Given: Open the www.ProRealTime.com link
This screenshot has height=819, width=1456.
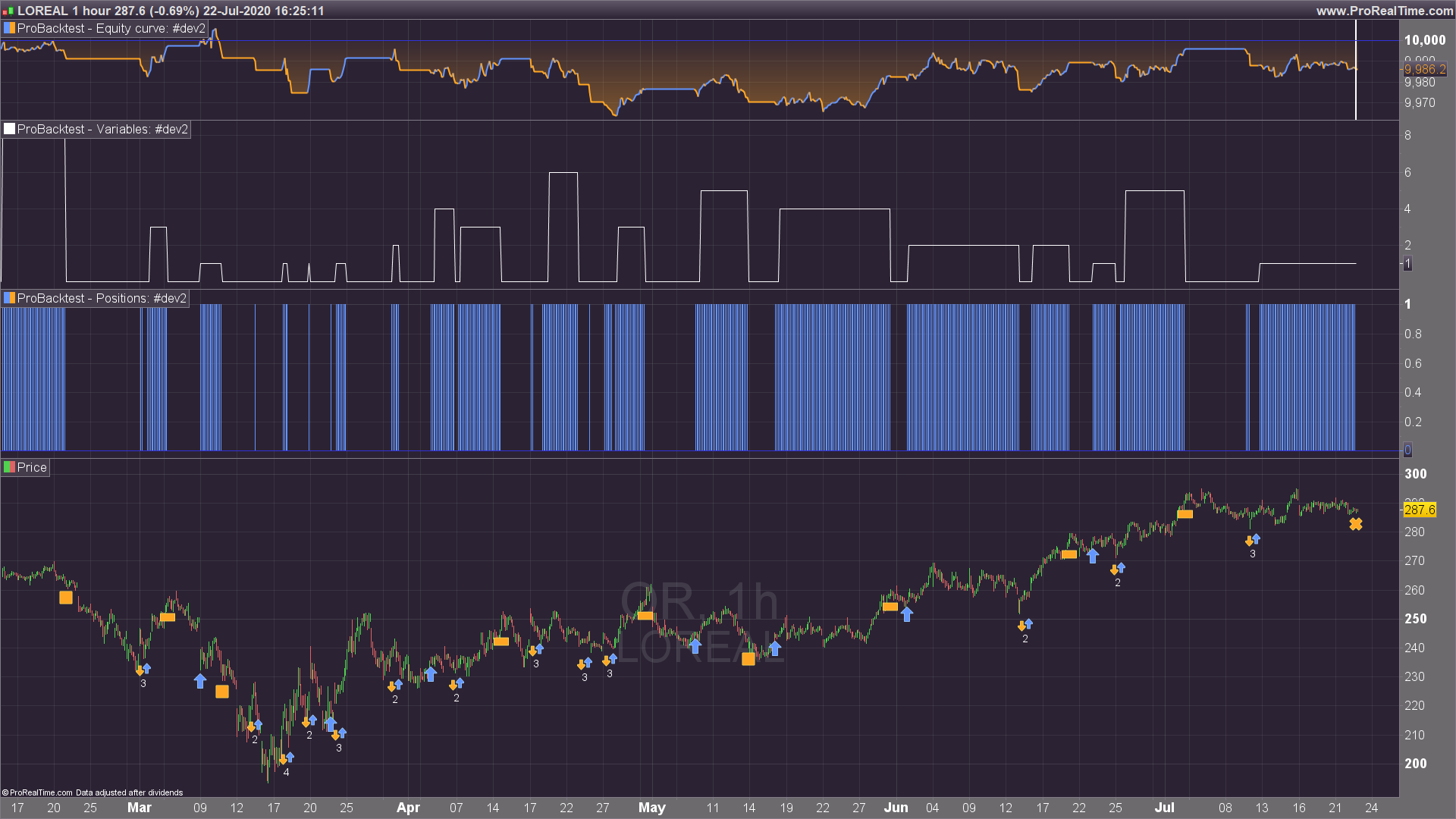Looking at the screenshot, I should pos(1384,11).
